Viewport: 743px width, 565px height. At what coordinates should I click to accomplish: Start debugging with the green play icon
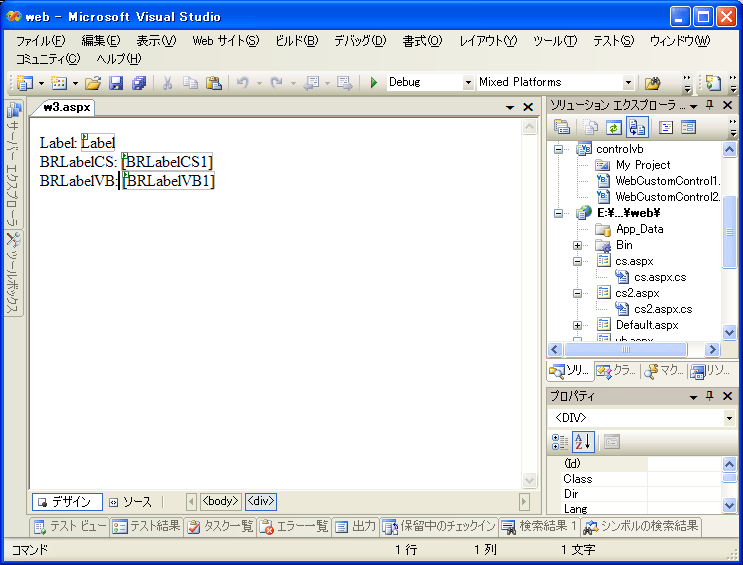pos(373,83)
